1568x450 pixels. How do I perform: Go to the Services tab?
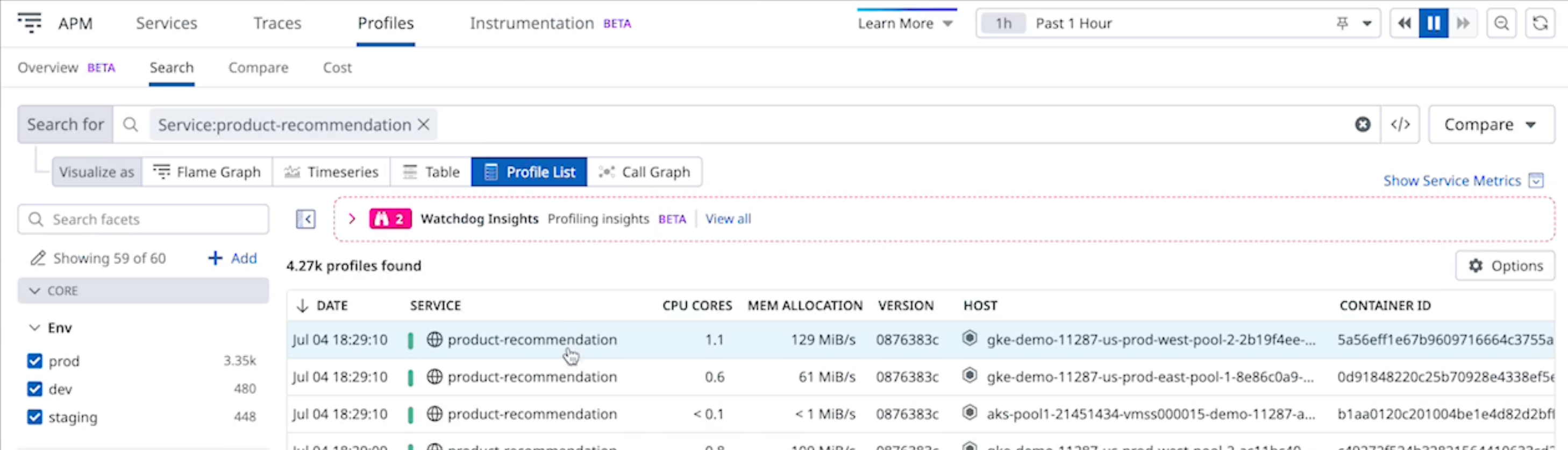tap(167, 23)
